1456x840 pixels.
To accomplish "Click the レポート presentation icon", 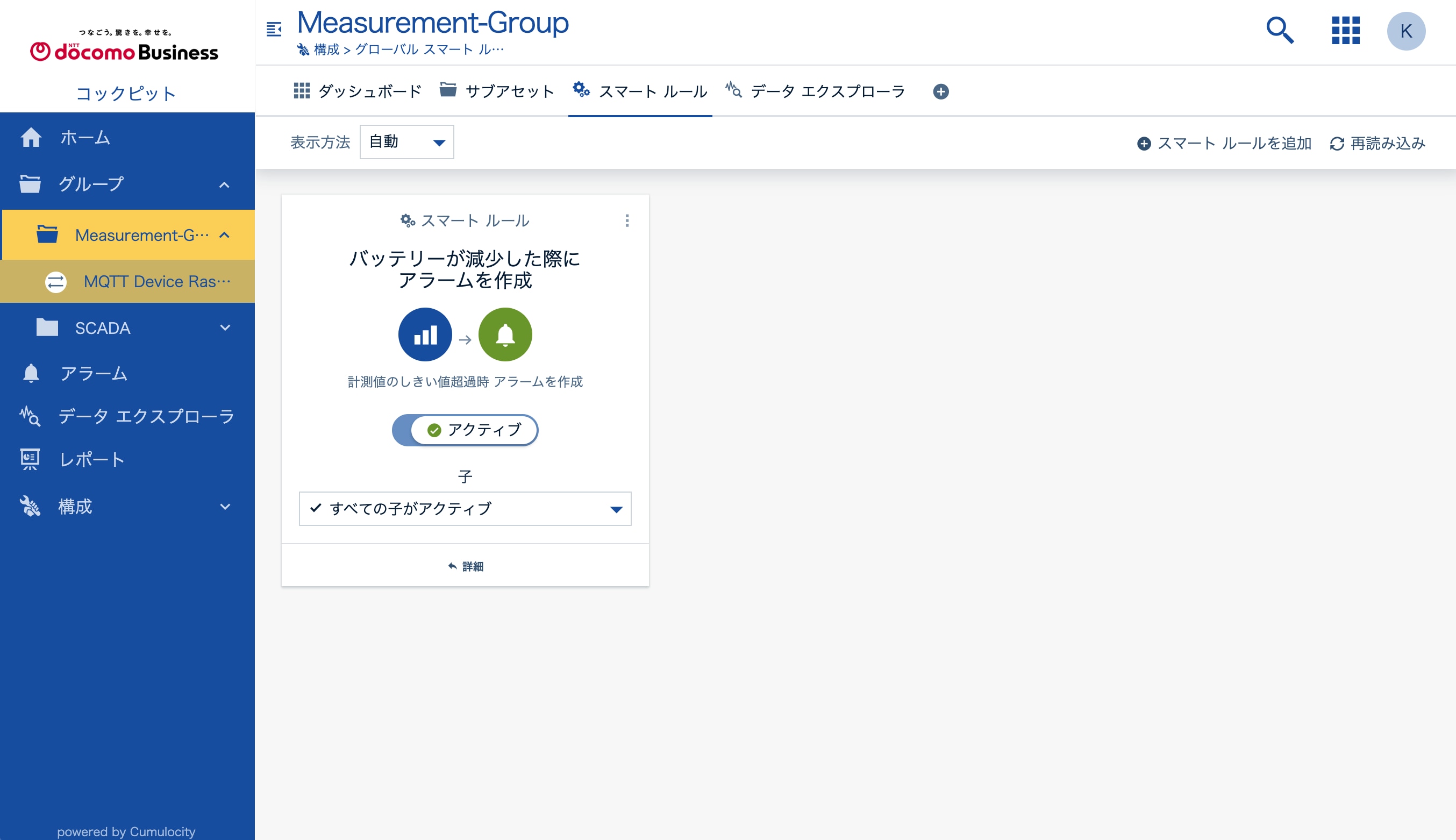I will (30, 459).
